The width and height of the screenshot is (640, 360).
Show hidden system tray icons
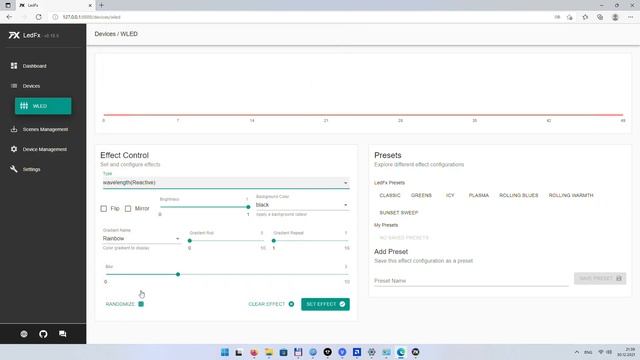point(576,352)
